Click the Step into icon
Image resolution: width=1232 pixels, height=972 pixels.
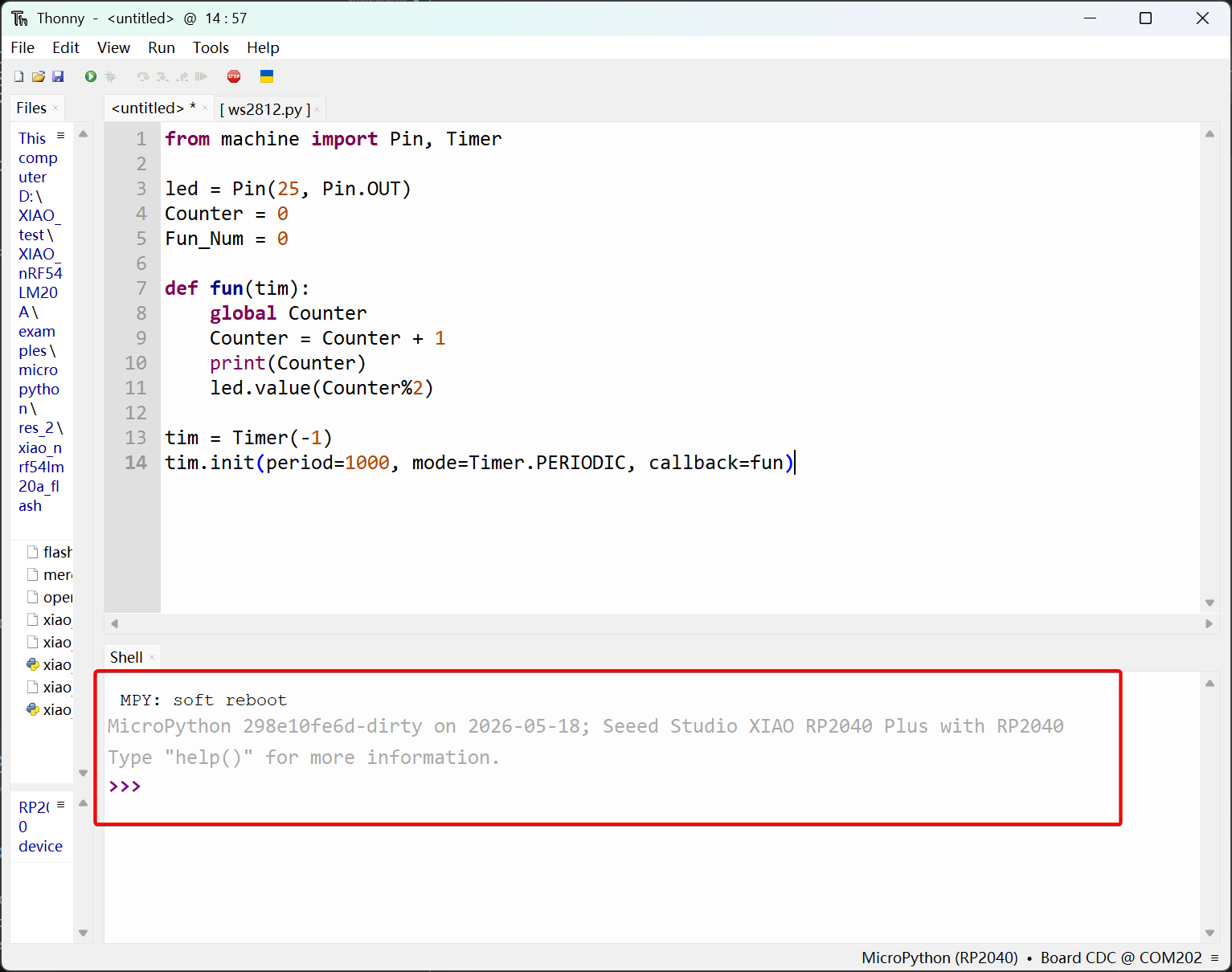point(162,76)
